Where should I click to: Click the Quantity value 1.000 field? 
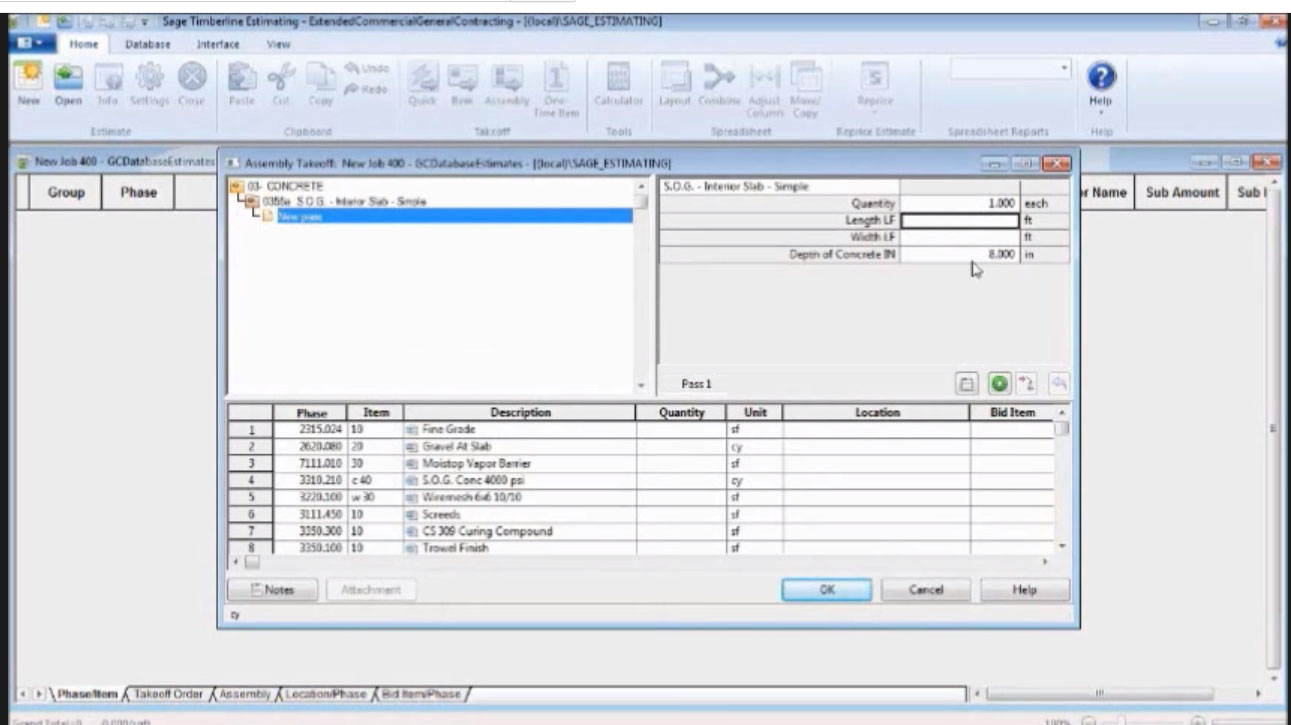960,203
